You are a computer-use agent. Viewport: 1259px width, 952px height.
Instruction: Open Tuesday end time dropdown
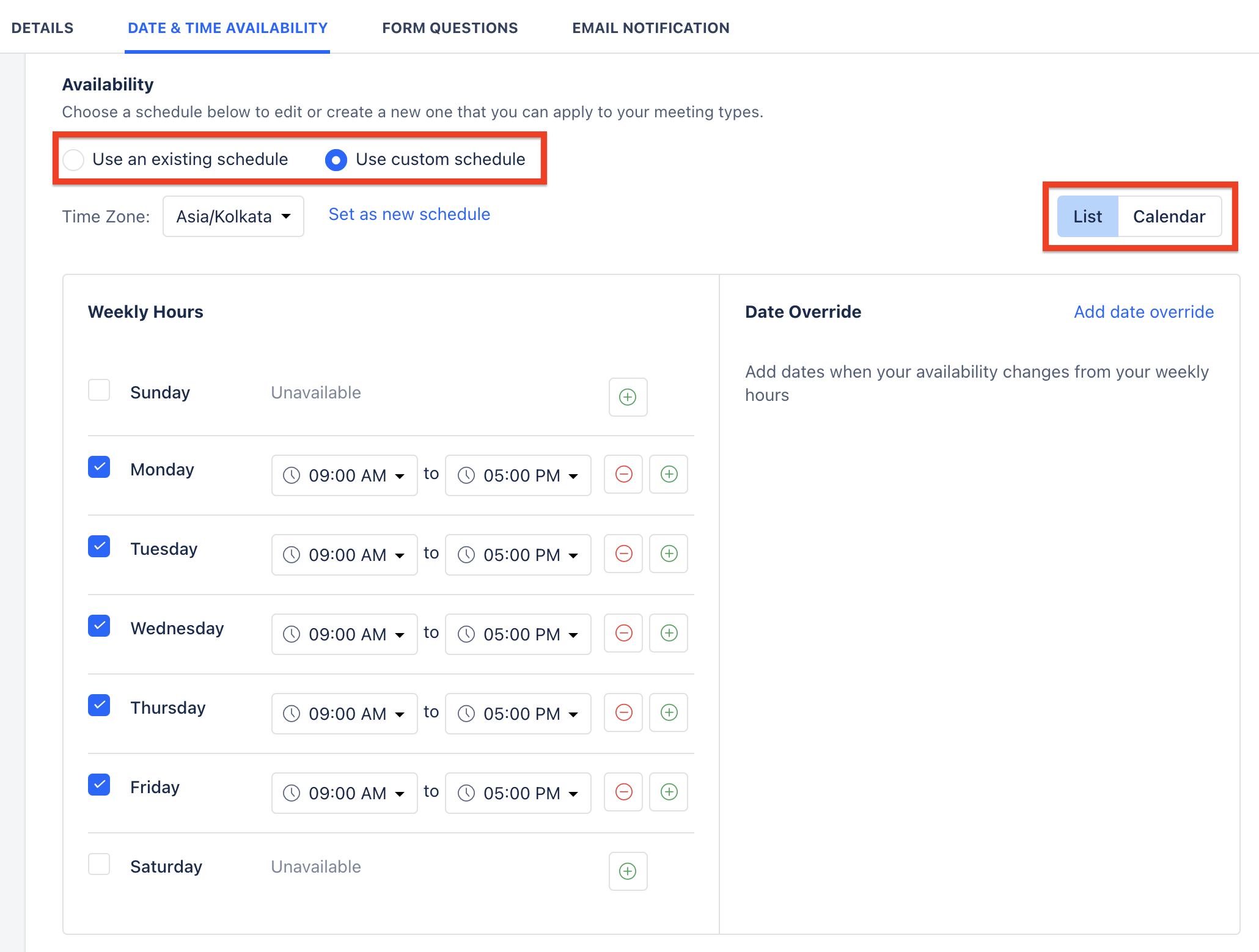pos(518,555)
